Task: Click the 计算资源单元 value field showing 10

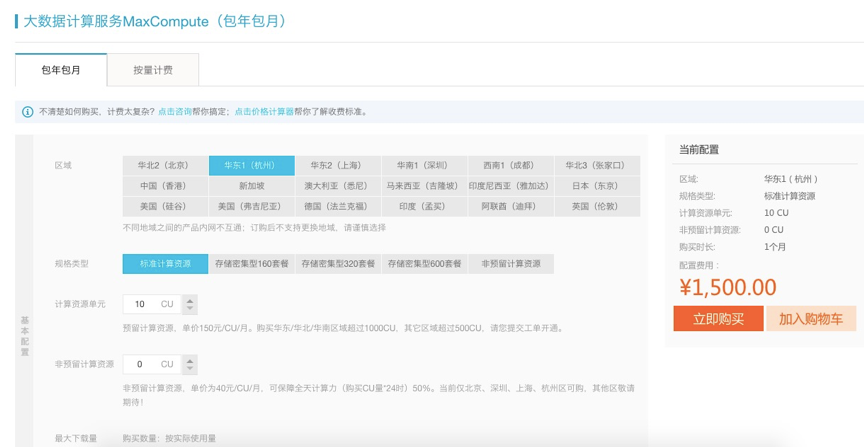Action: click(x=153, y=304)
